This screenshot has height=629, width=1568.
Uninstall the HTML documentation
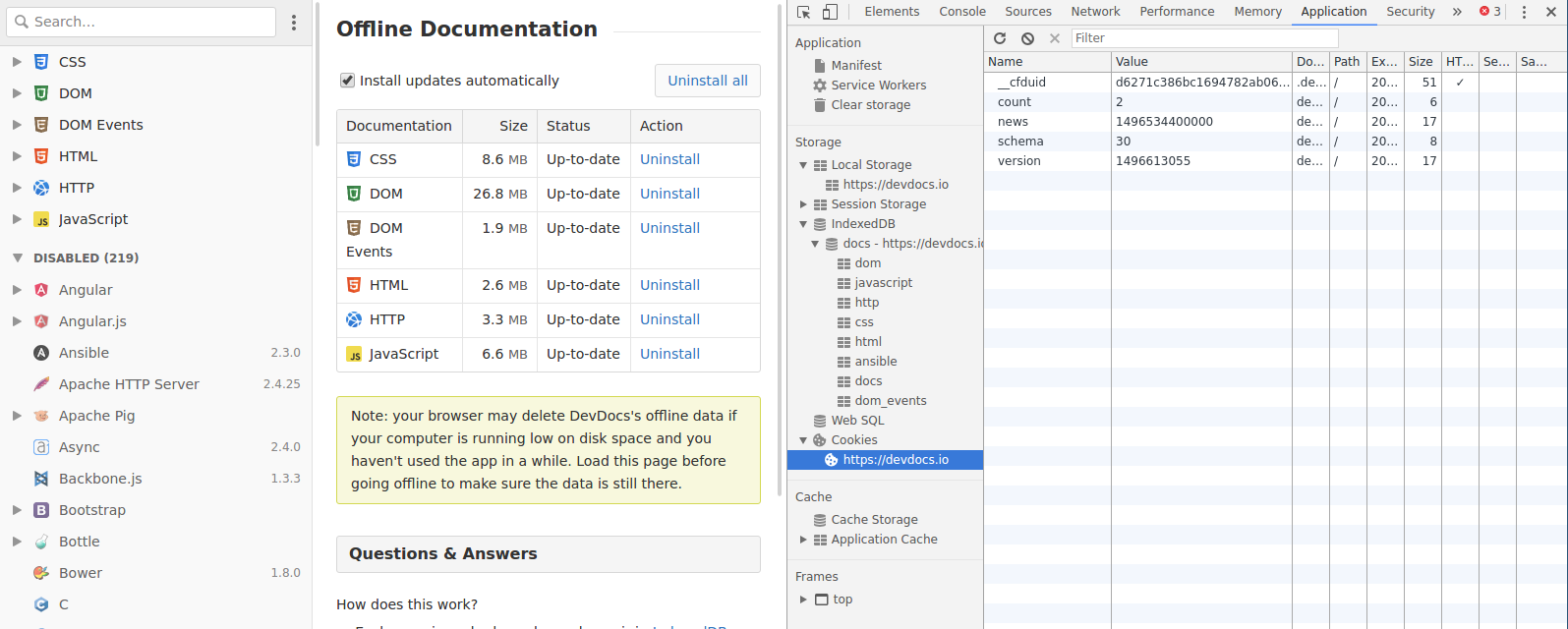point(669,285)
